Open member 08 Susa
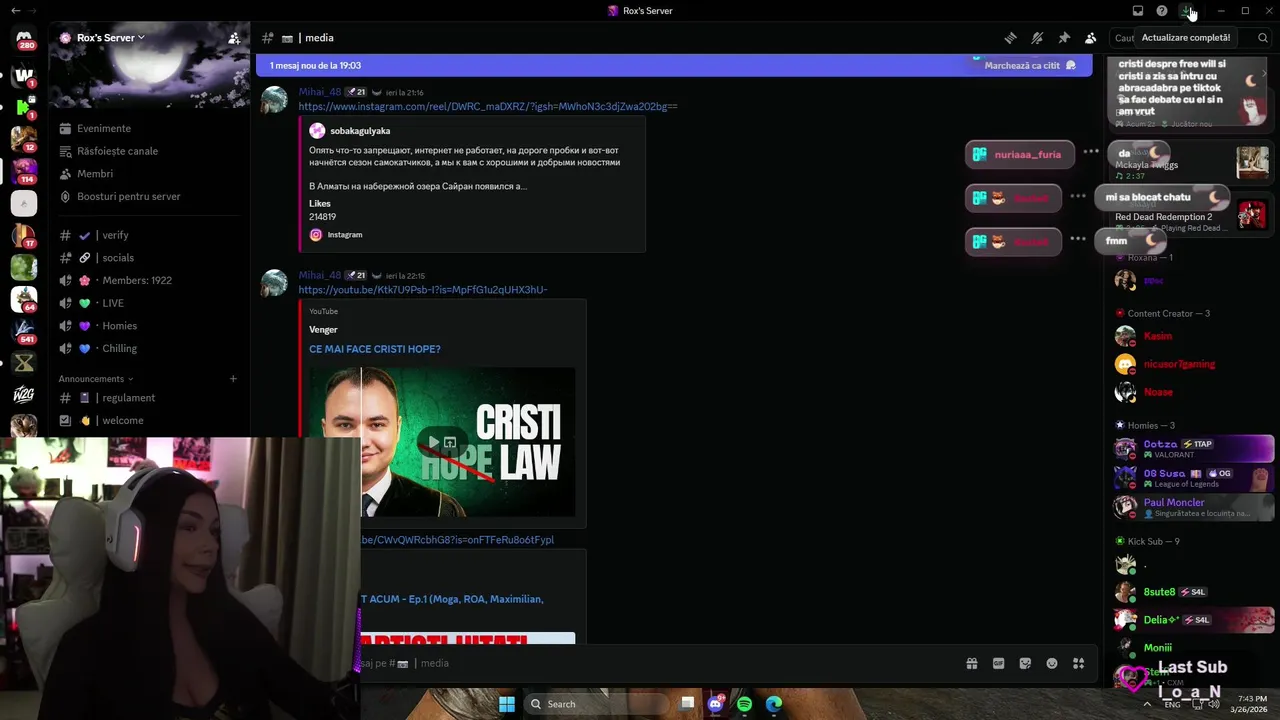Image resolution: width=1280 pixels, height=720 pixels. tap(1193, 478)
